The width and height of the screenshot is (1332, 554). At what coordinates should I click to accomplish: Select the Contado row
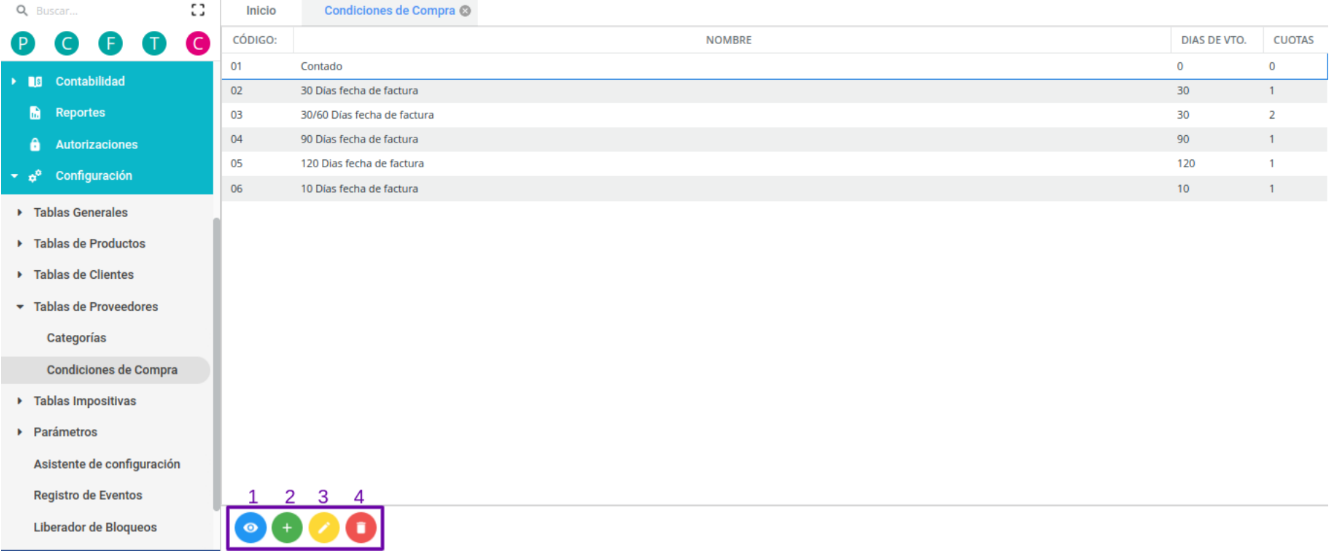click(x=775, y=66)
